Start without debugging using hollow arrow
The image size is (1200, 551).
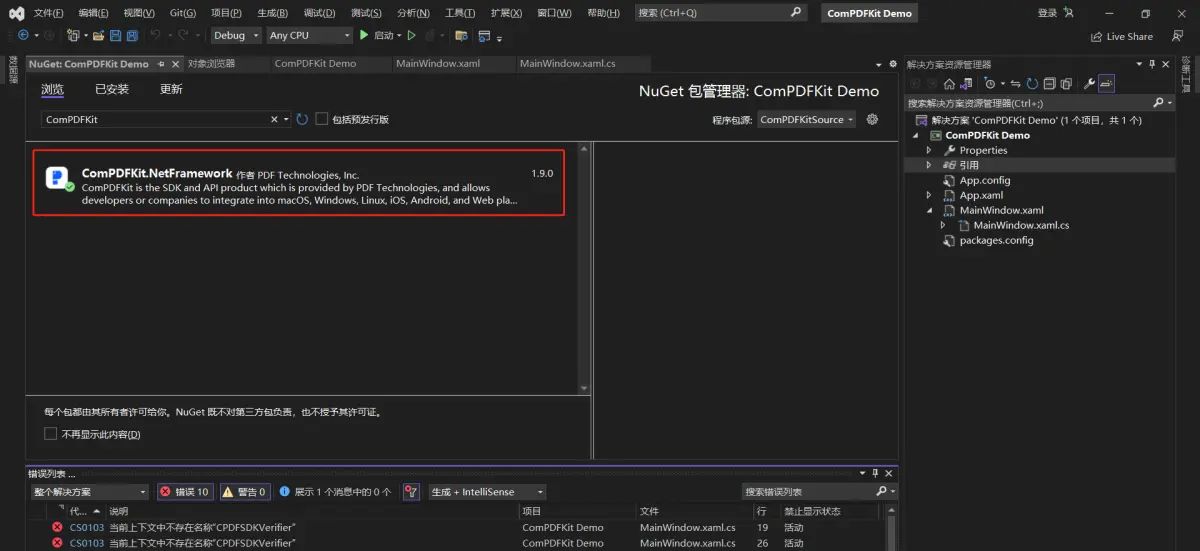point(411,35)
